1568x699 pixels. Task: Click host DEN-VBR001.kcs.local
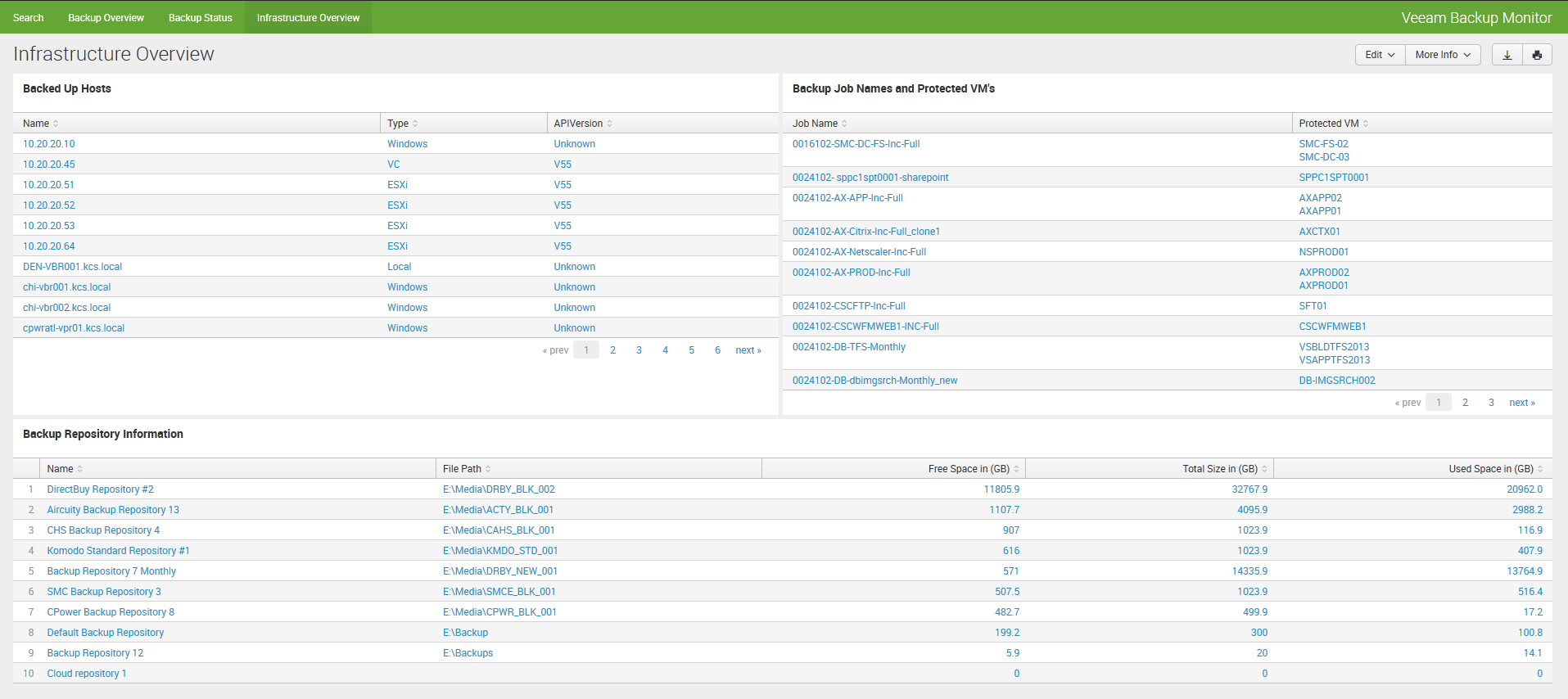pyautogui.click(x=72, y=267)
